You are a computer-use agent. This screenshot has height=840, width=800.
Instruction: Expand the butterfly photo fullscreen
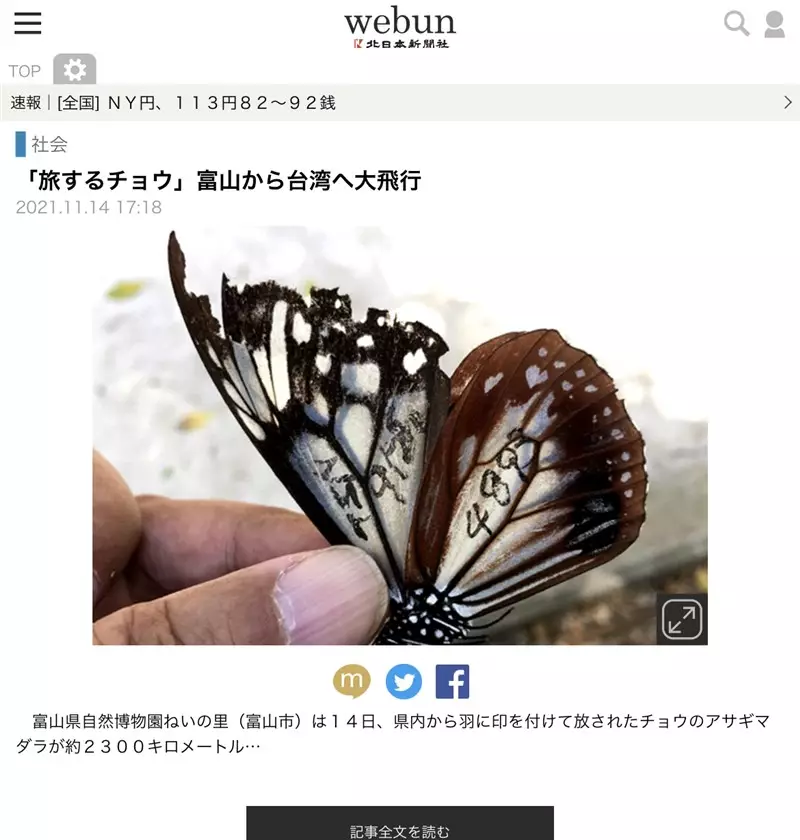coord(682,619)
